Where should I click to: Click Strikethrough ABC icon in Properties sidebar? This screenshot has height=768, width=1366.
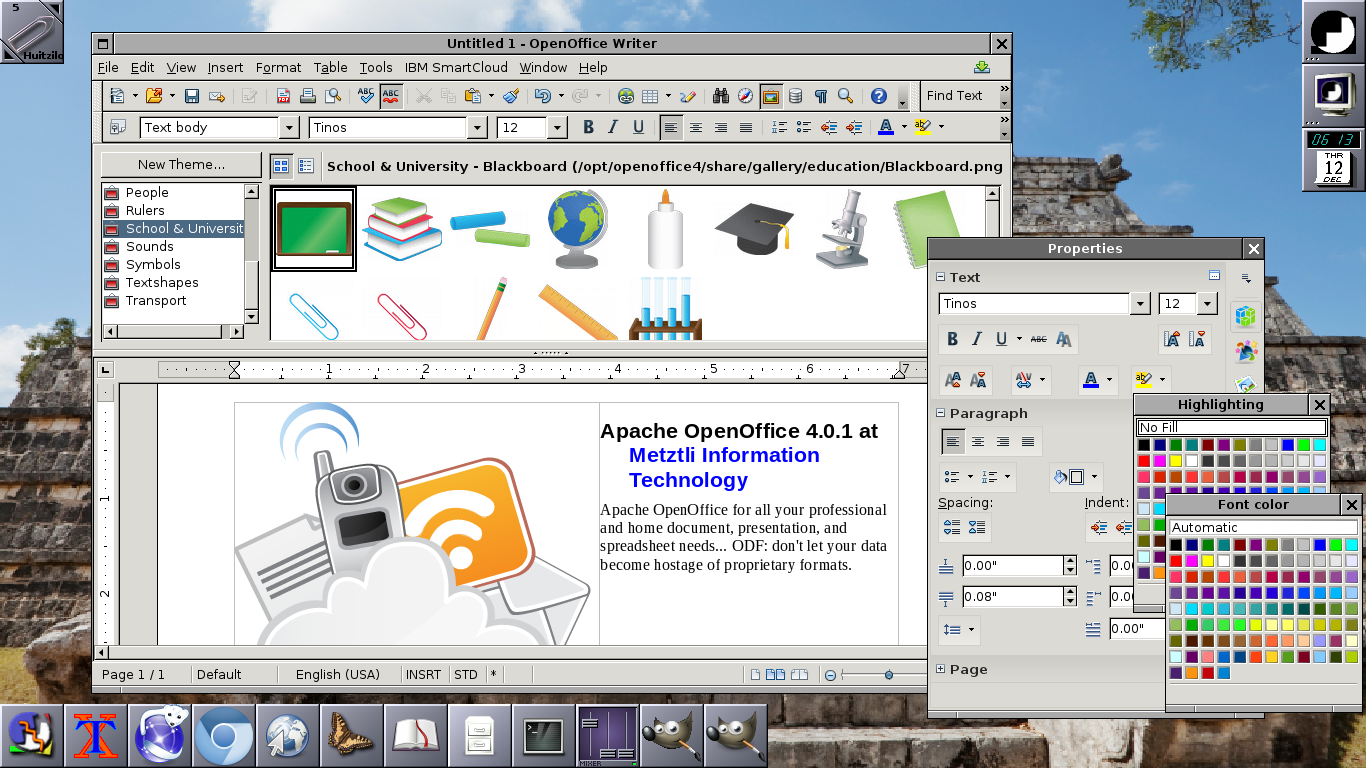click(x=1039, y=339)
